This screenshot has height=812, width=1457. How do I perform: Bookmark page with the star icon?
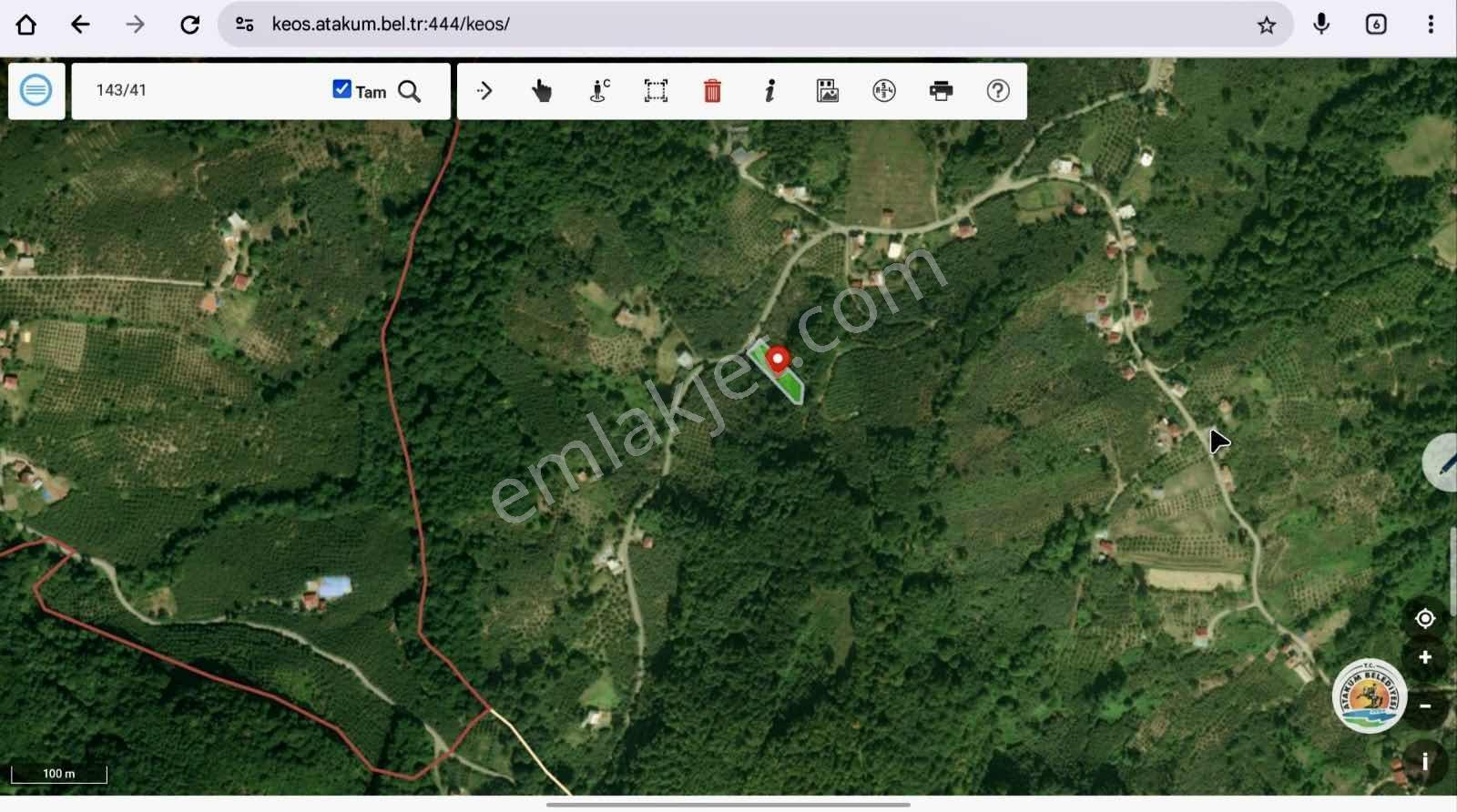[x=1267, y=25]
